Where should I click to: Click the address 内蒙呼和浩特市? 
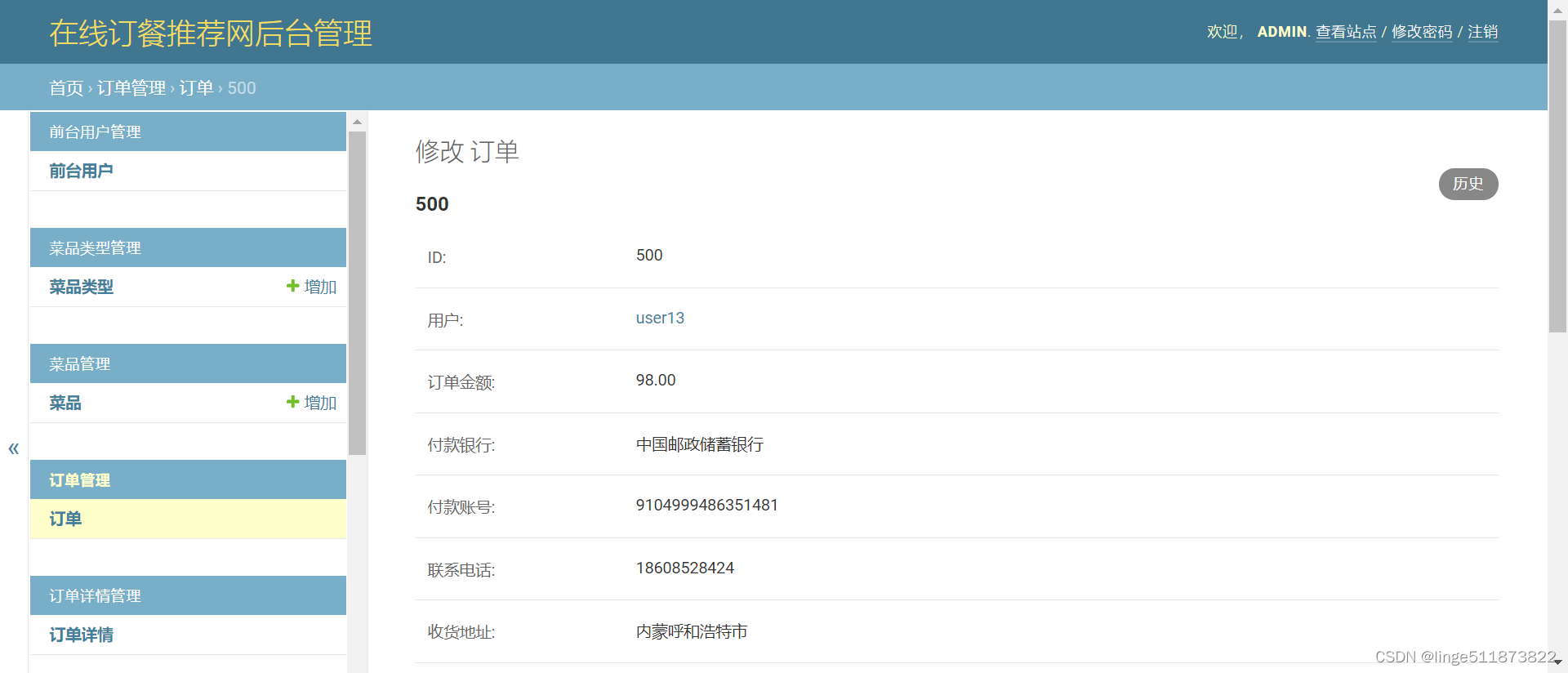[692, 631]
